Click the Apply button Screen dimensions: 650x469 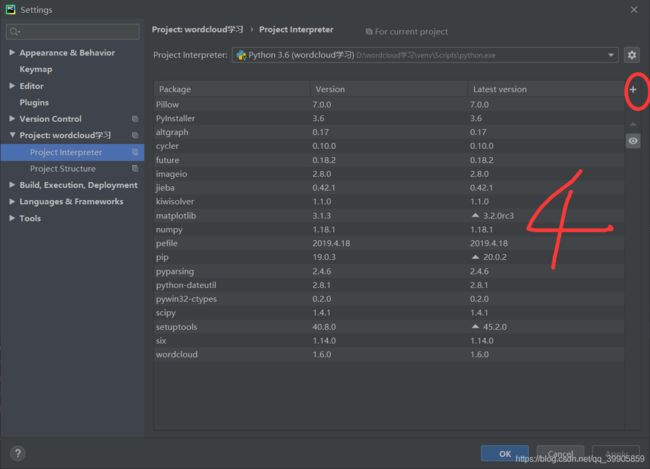(x=616, y=454)
